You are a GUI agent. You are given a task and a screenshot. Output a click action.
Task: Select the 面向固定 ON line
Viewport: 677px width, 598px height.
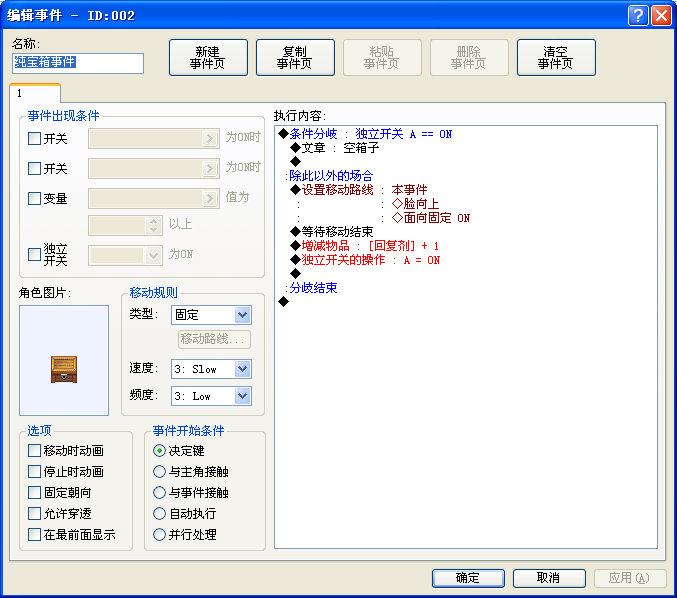pos(430,218)
